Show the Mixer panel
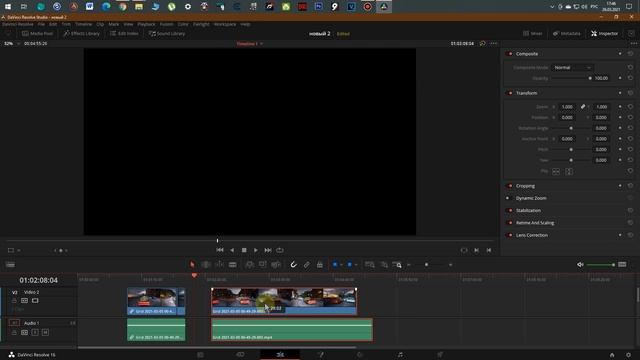 point(533,33)
